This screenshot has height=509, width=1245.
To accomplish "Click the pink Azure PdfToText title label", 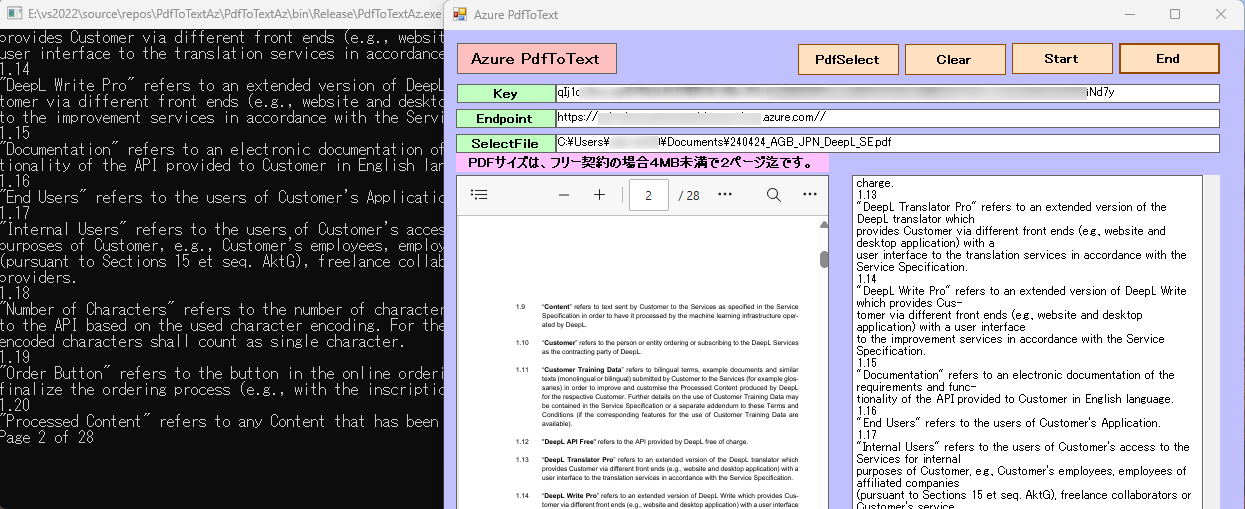I will pyautogui.click(x=536, y=59).
